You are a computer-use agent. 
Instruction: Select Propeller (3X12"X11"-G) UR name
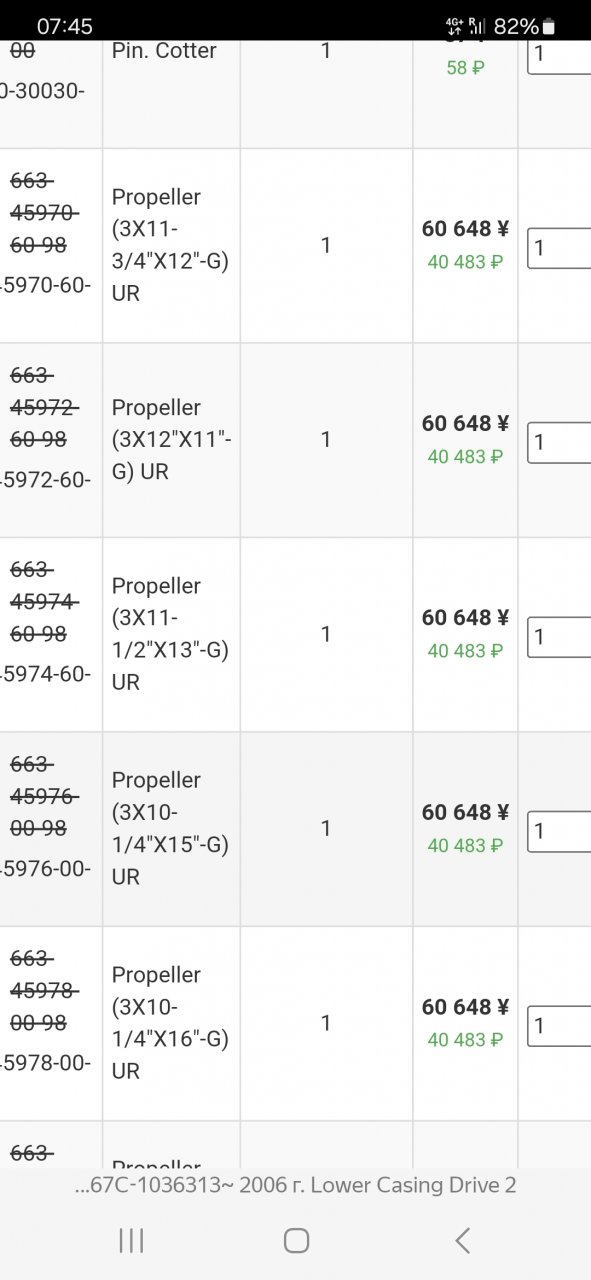[170, 440]
